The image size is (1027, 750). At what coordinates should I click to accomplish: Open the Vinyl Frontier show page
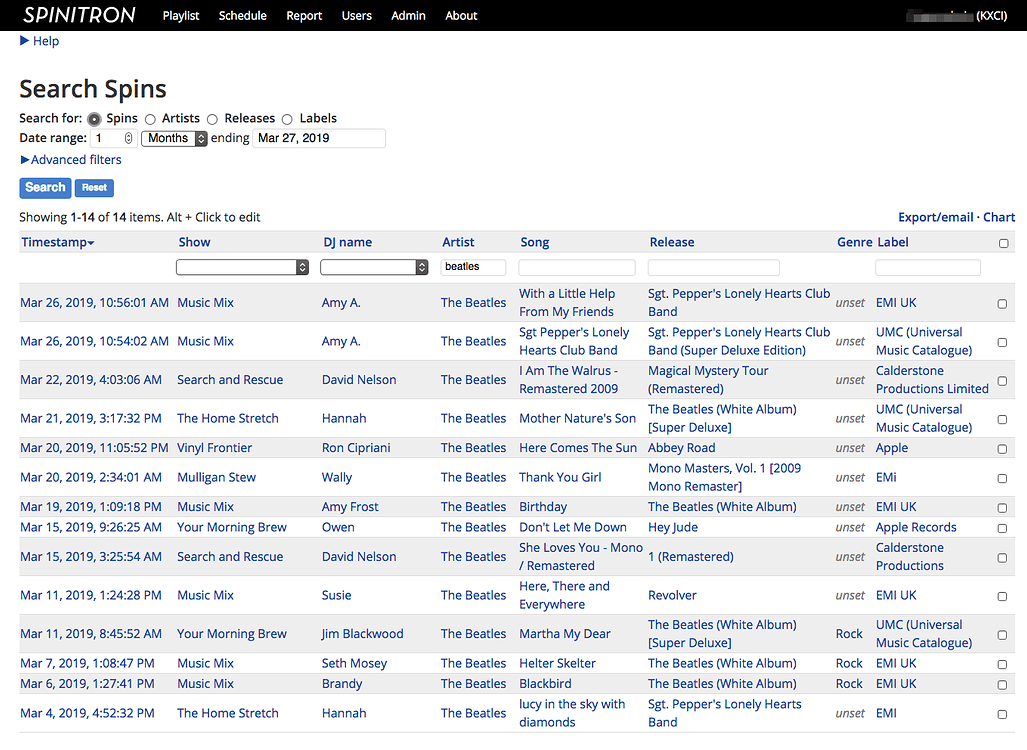point(216,448)
